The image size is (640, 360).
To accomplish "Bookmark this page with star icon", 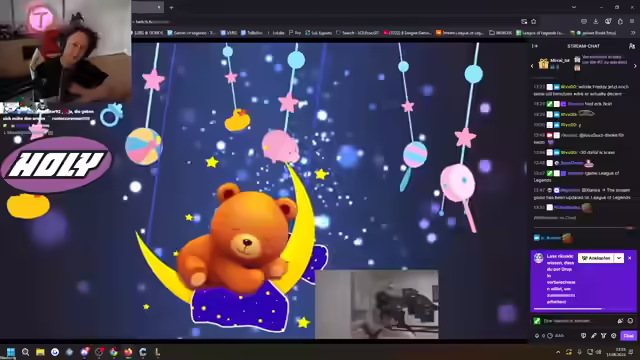I will [533, 22].
